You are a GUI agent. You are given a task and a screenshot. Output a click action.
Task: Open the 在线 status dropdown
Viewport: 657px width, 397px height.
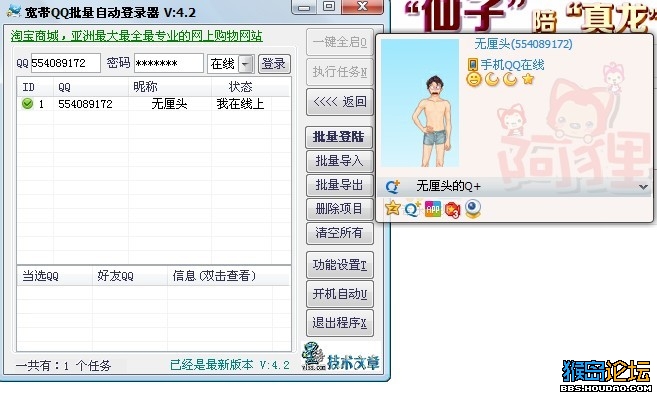[246, 64]
